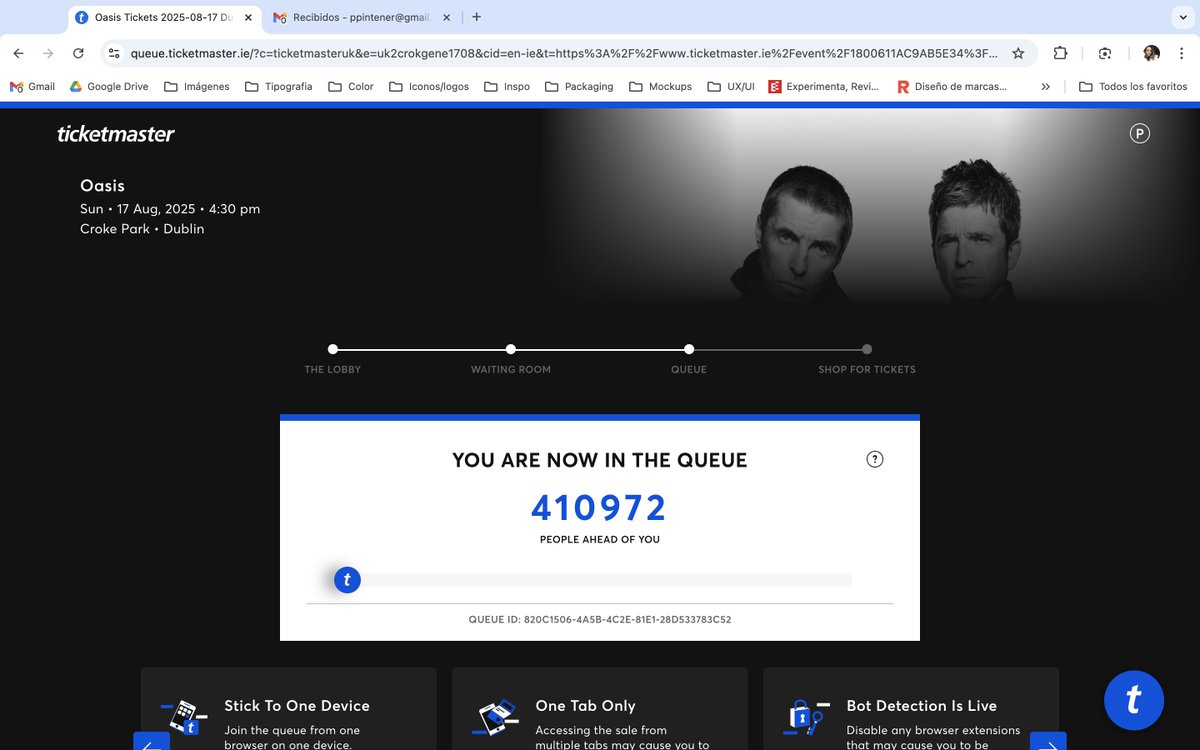Screen dimensions: 1200x750
Task: Open the blue Ticketmaster chat bubble
Action: [1134, 700]
